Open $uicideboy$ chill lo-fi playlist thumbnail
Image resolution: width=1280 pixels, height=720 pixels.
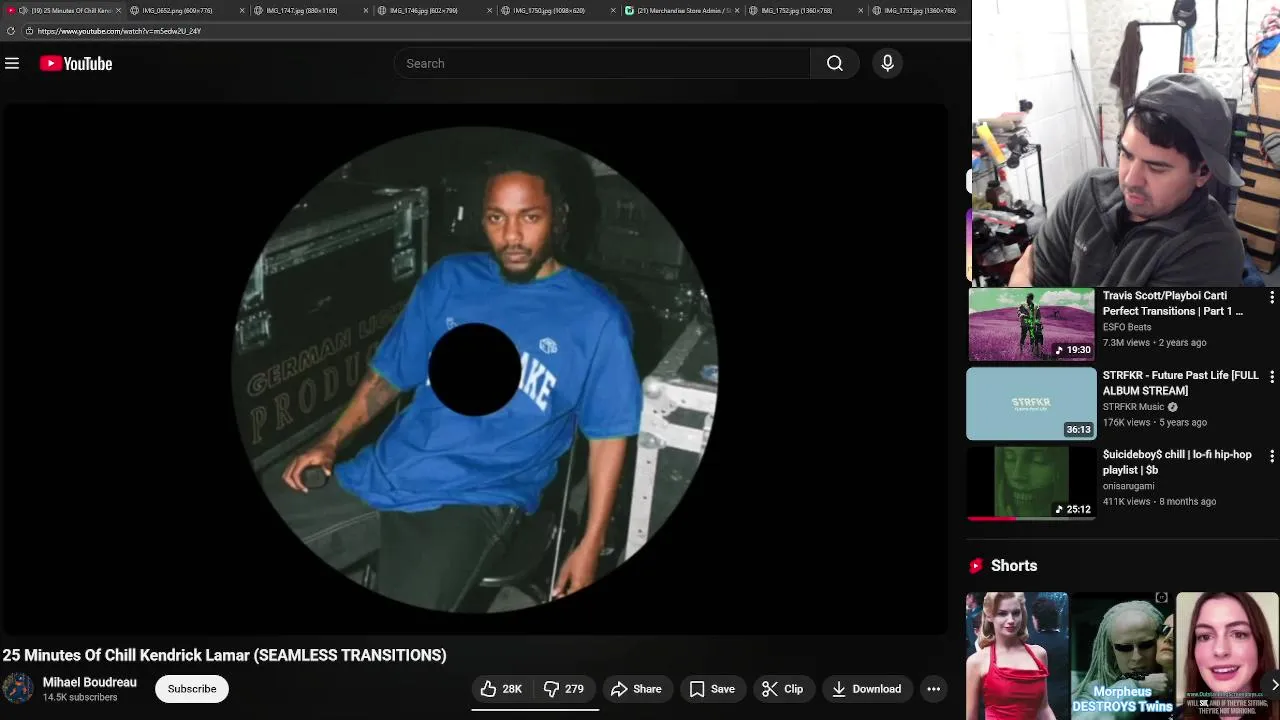1031,483
